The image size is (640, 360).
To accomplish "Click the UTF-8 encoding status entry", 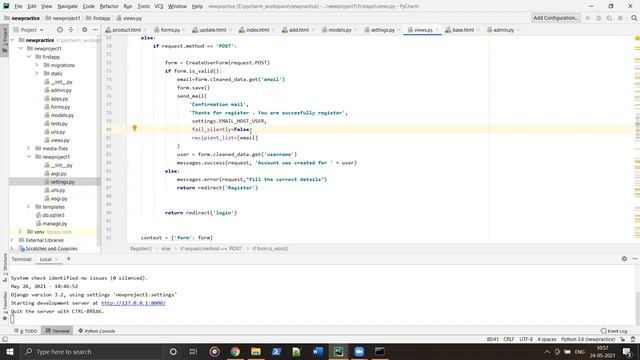I will click(x=526, y=339).
